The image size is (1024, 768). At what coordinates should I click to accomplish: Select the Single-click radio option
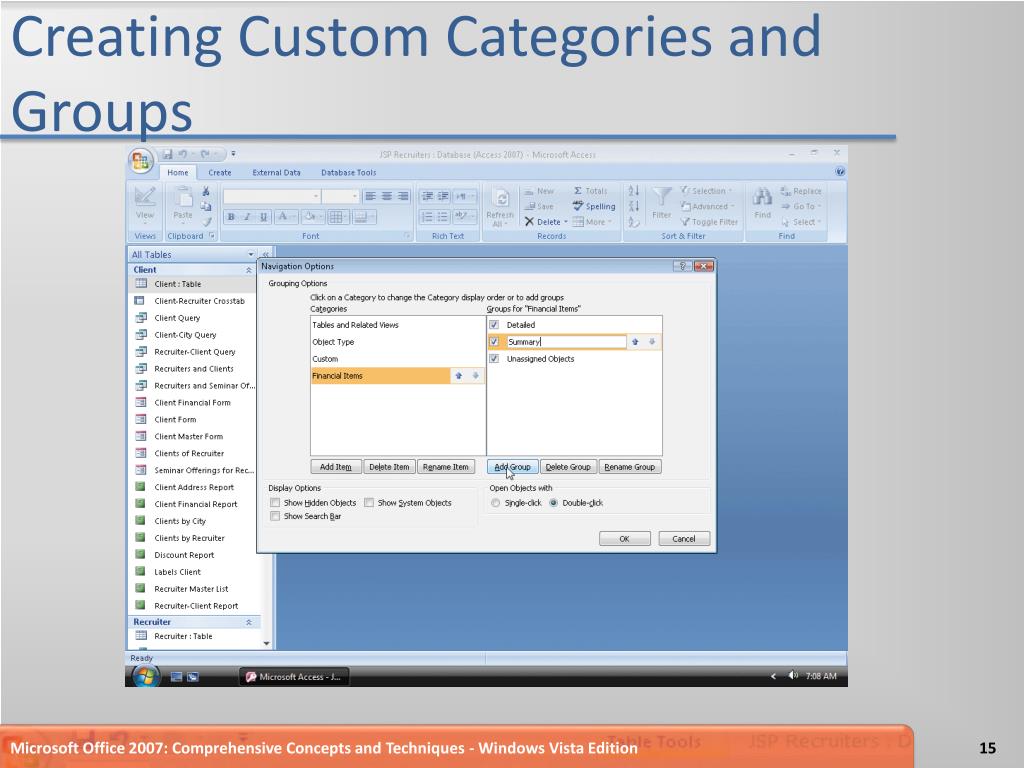(496, 503)
